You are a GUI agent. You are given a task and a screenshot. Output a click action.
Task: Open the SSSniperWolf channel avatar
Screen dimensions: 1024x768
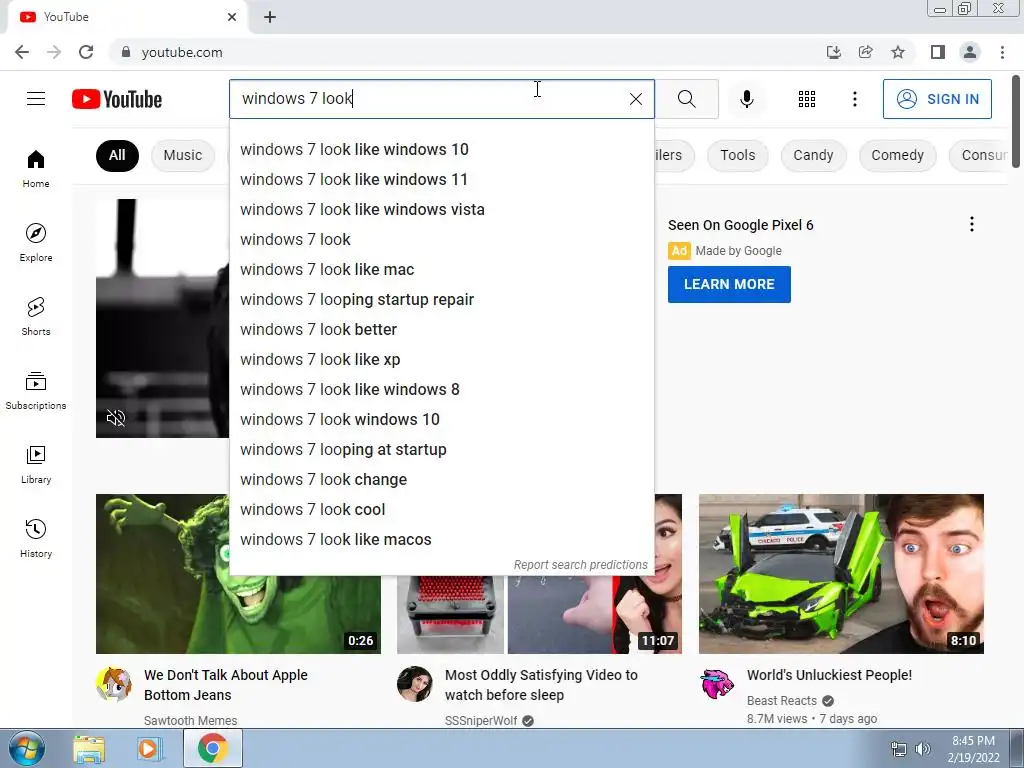[415, 684]
